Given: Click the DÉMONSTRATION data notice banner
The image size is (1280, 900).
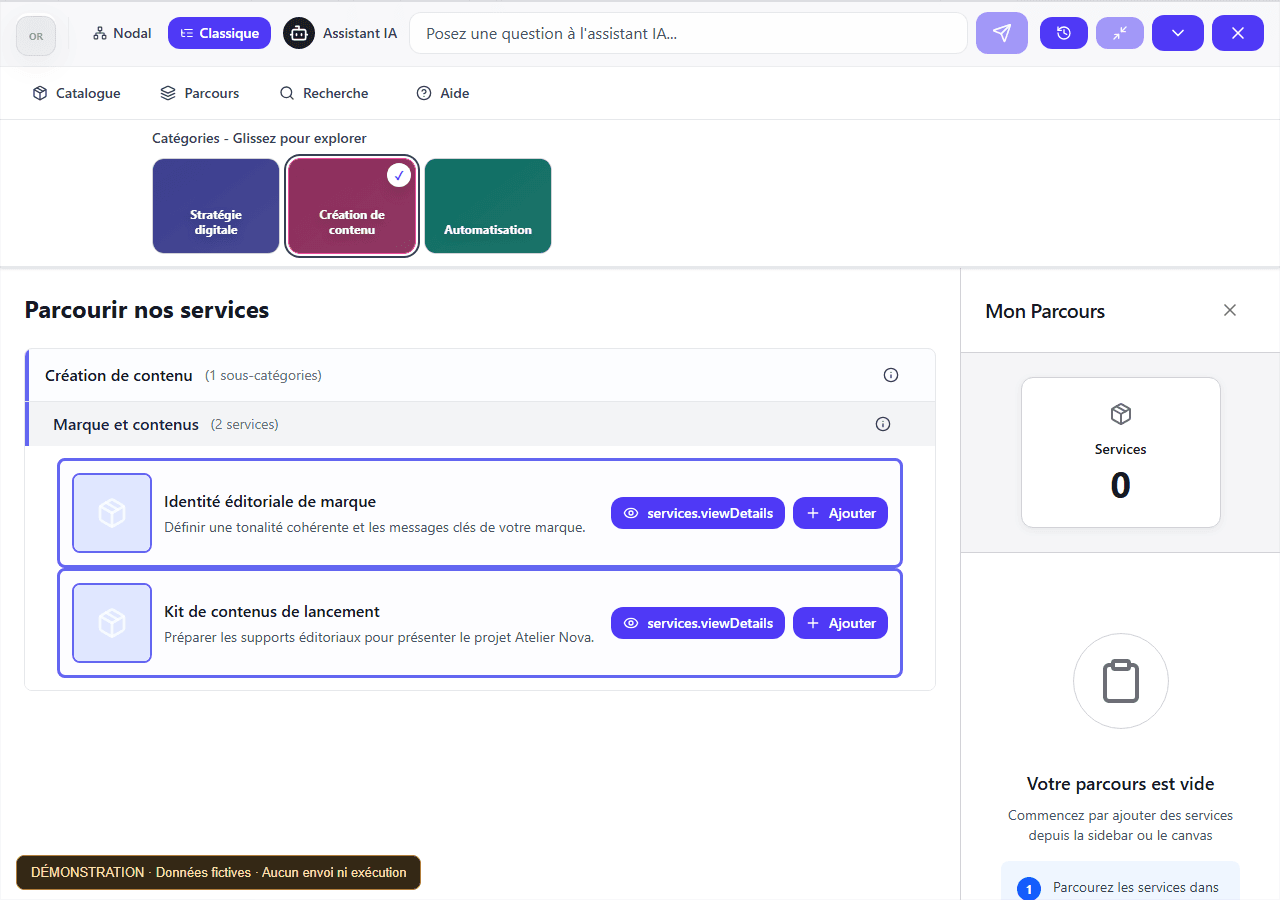Looking at the screenshot, I should click(x=219, y=872).
